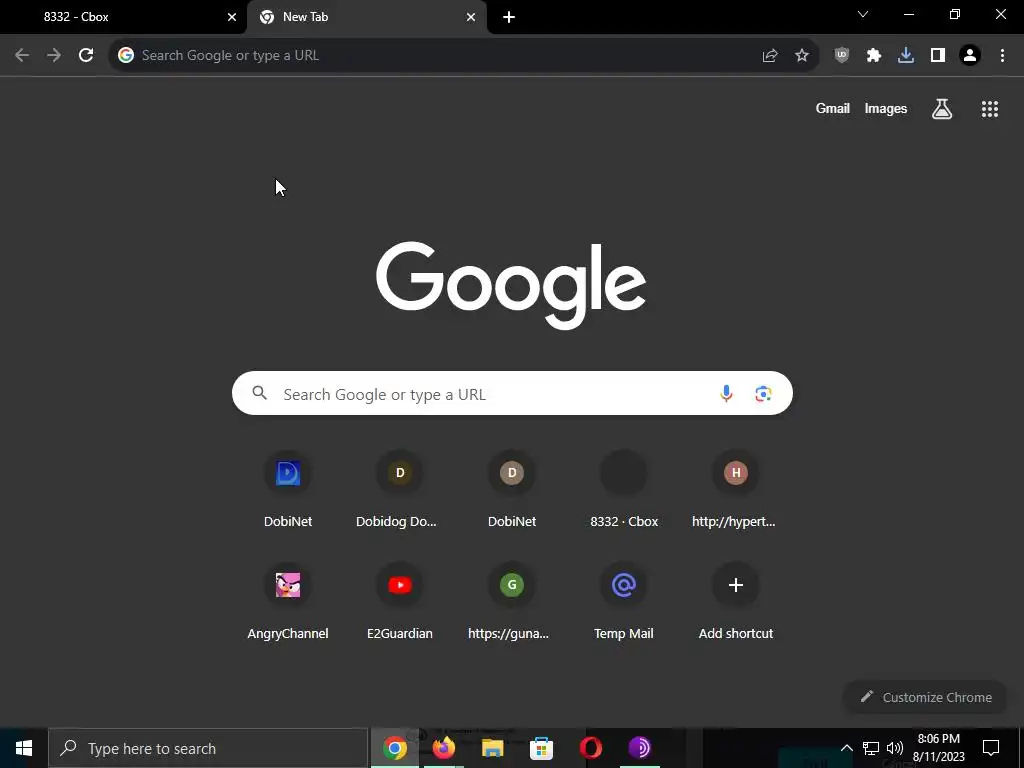Viewport: 1024px width, 768px height.
Task: Open the Temp Mail shortcut
Action: [624, 602]
